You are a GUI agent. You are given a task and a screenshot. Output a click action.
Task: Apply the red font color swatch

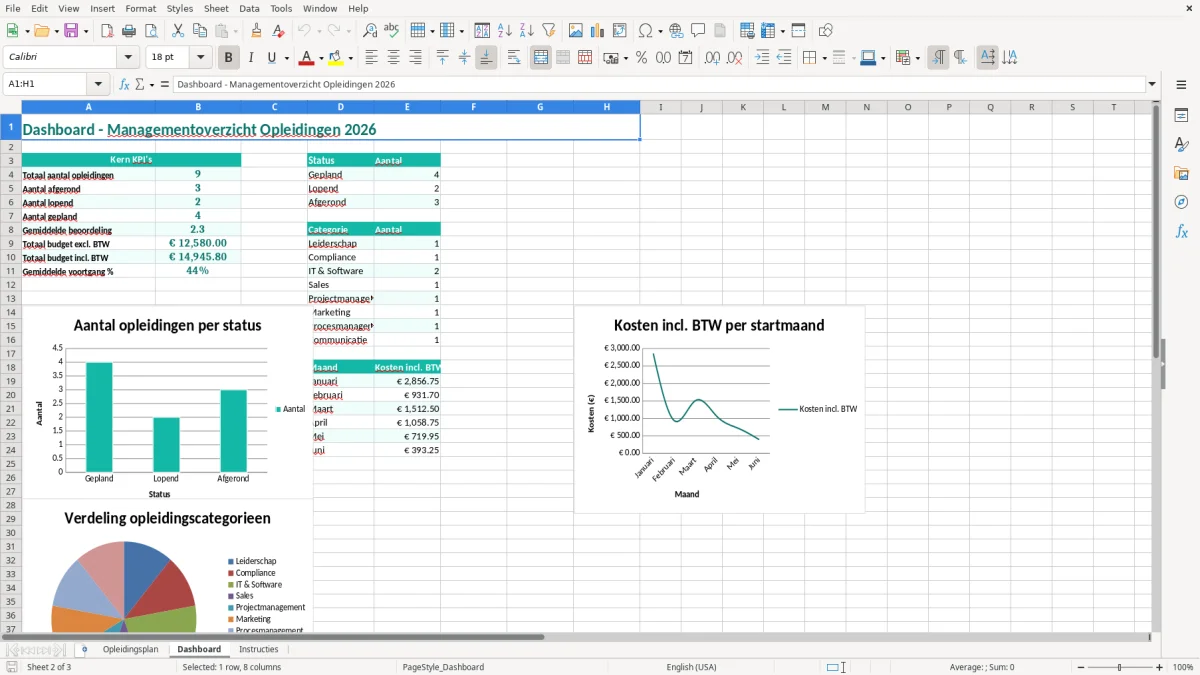pos(307,58)
